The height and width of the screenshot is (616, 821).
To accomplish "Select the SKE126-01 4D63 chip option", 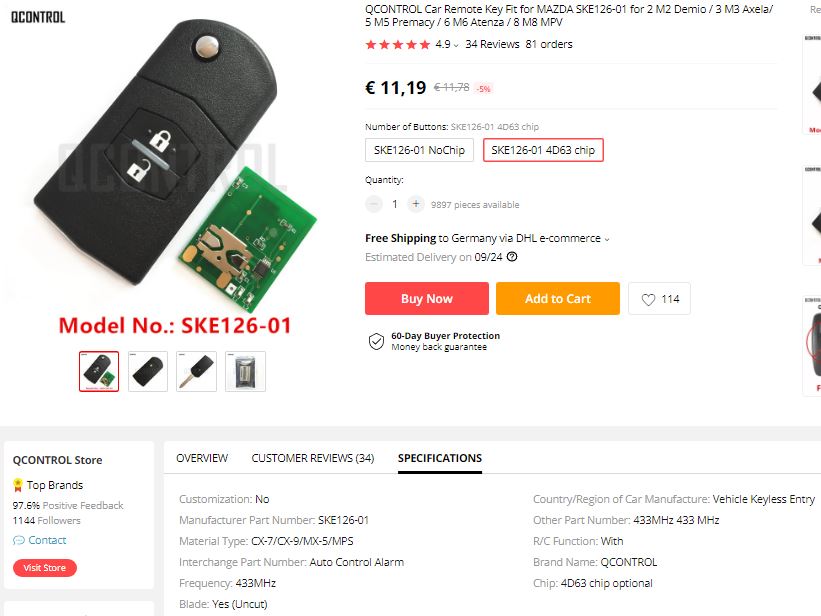I will tap(543, 150).
